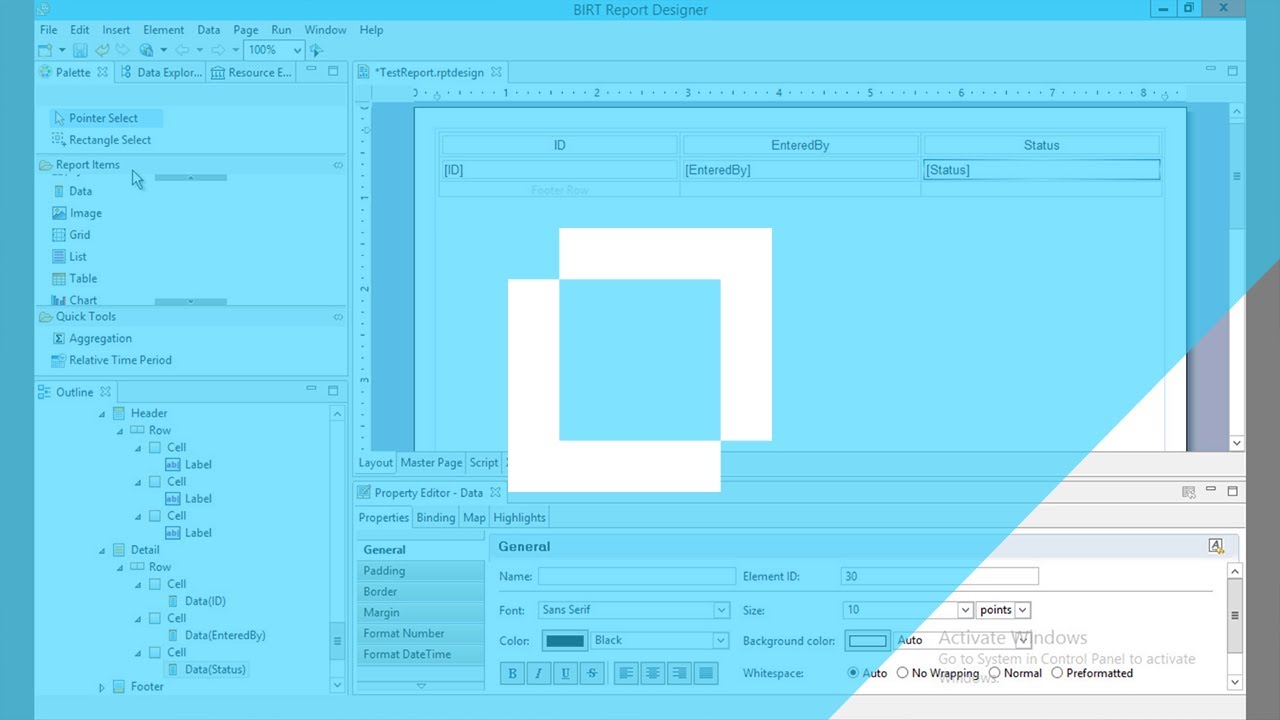This screenshot has height=720, width=1280.
Task: Click the View Report globe icon
Action: pyautogui.click(x=146, y=50)
